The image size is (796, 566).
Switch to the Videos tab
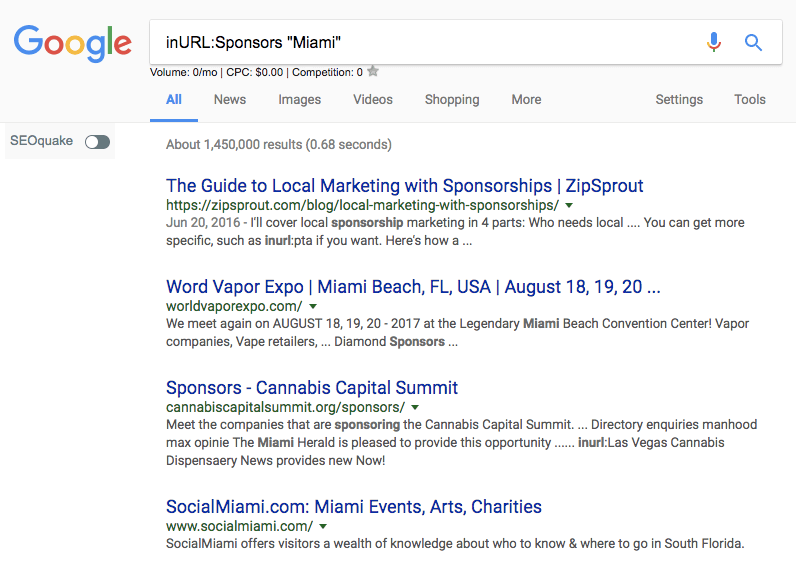click(373, 99)
